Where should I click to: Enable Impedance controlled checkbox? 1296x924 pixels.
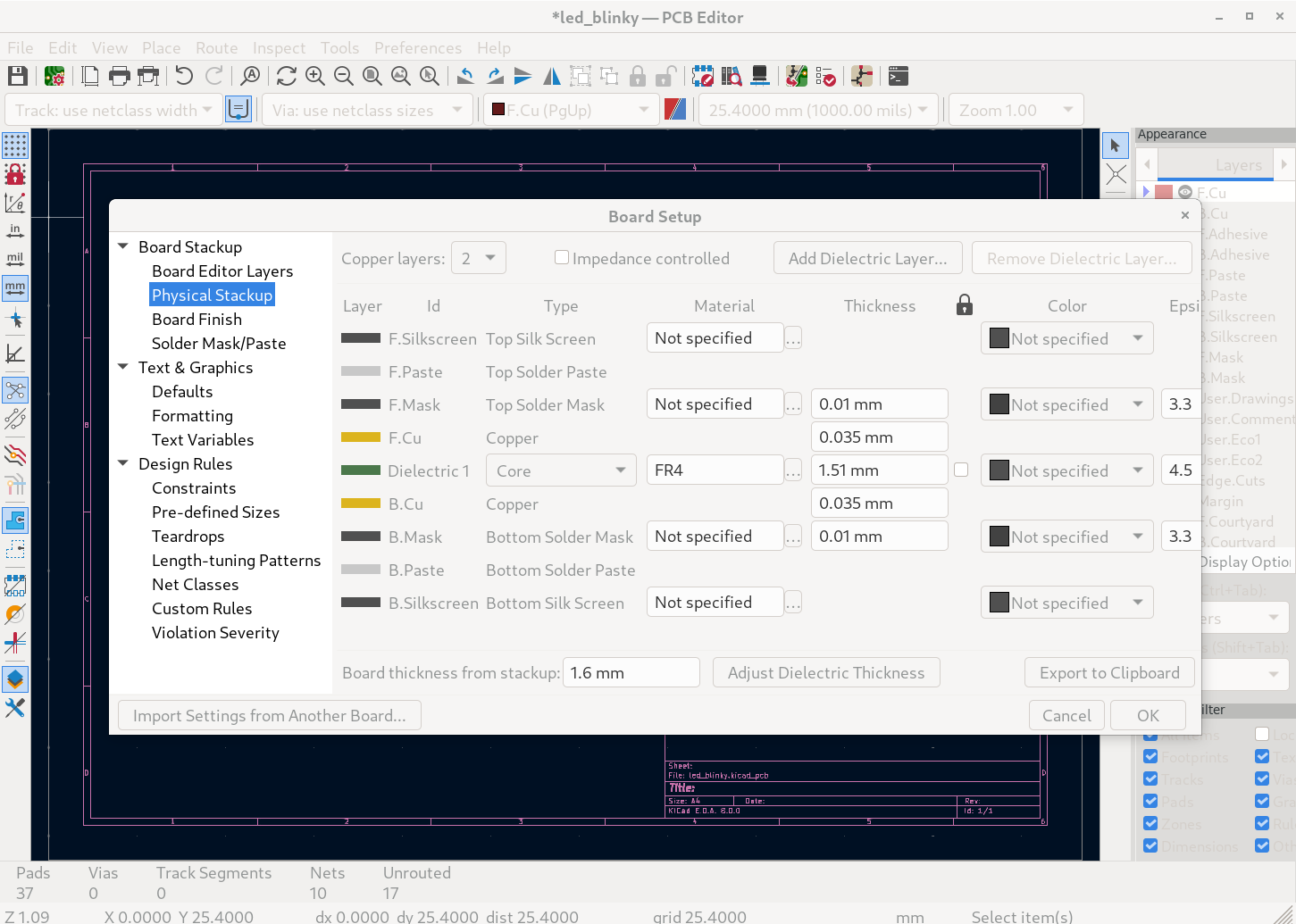tap(562, 258)
